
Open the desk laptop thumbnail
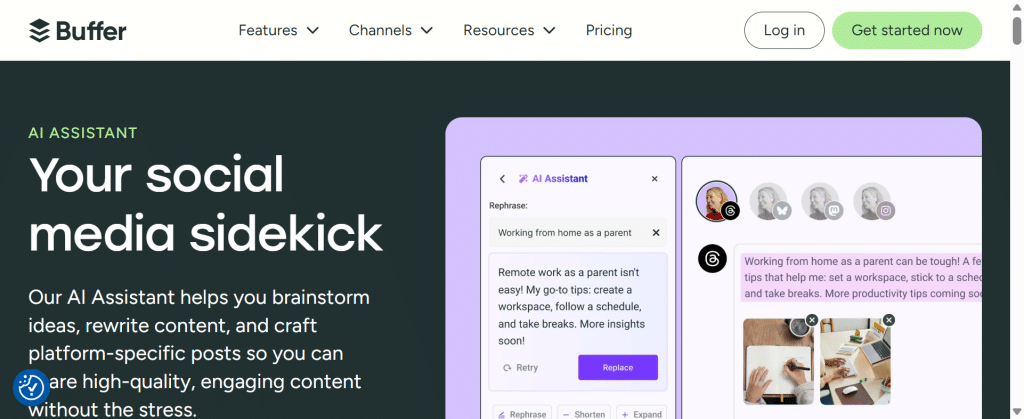pos(856,361)
